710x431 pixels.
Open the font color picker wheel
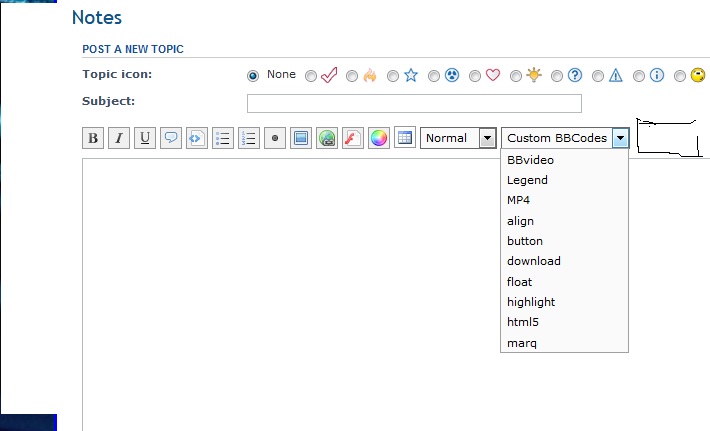(379, 139)
